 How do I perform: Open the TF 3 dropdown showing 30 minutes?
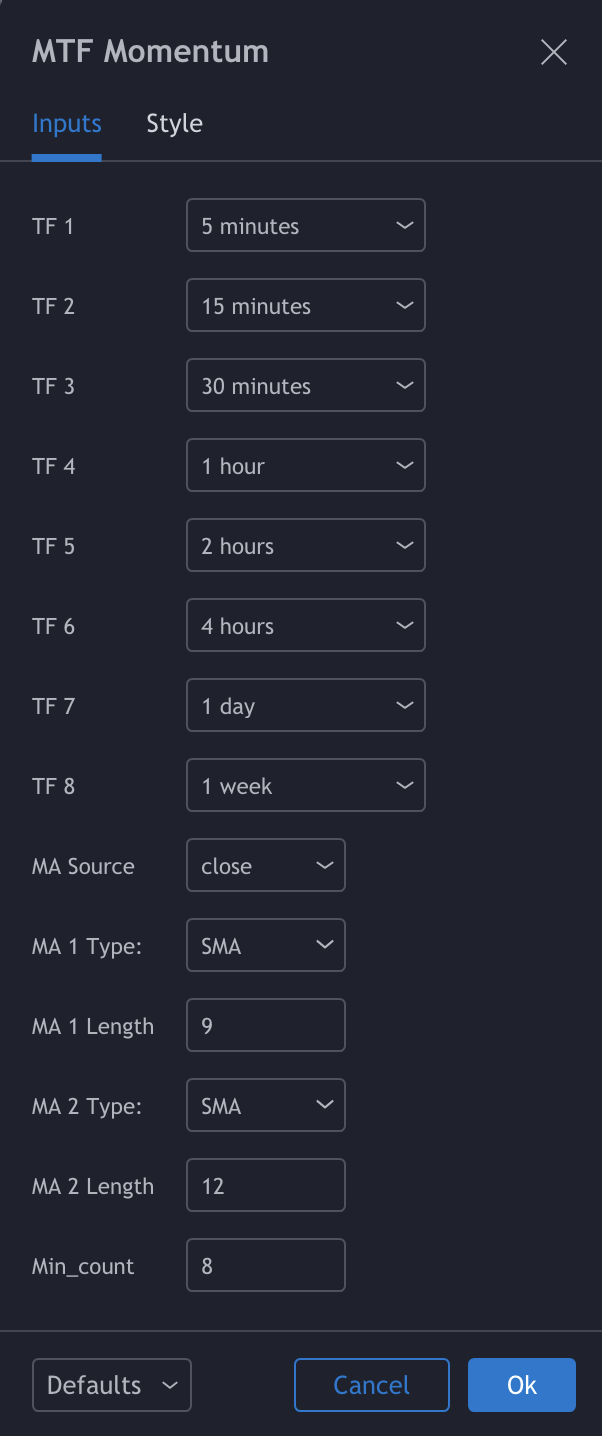tap(305, 386)
